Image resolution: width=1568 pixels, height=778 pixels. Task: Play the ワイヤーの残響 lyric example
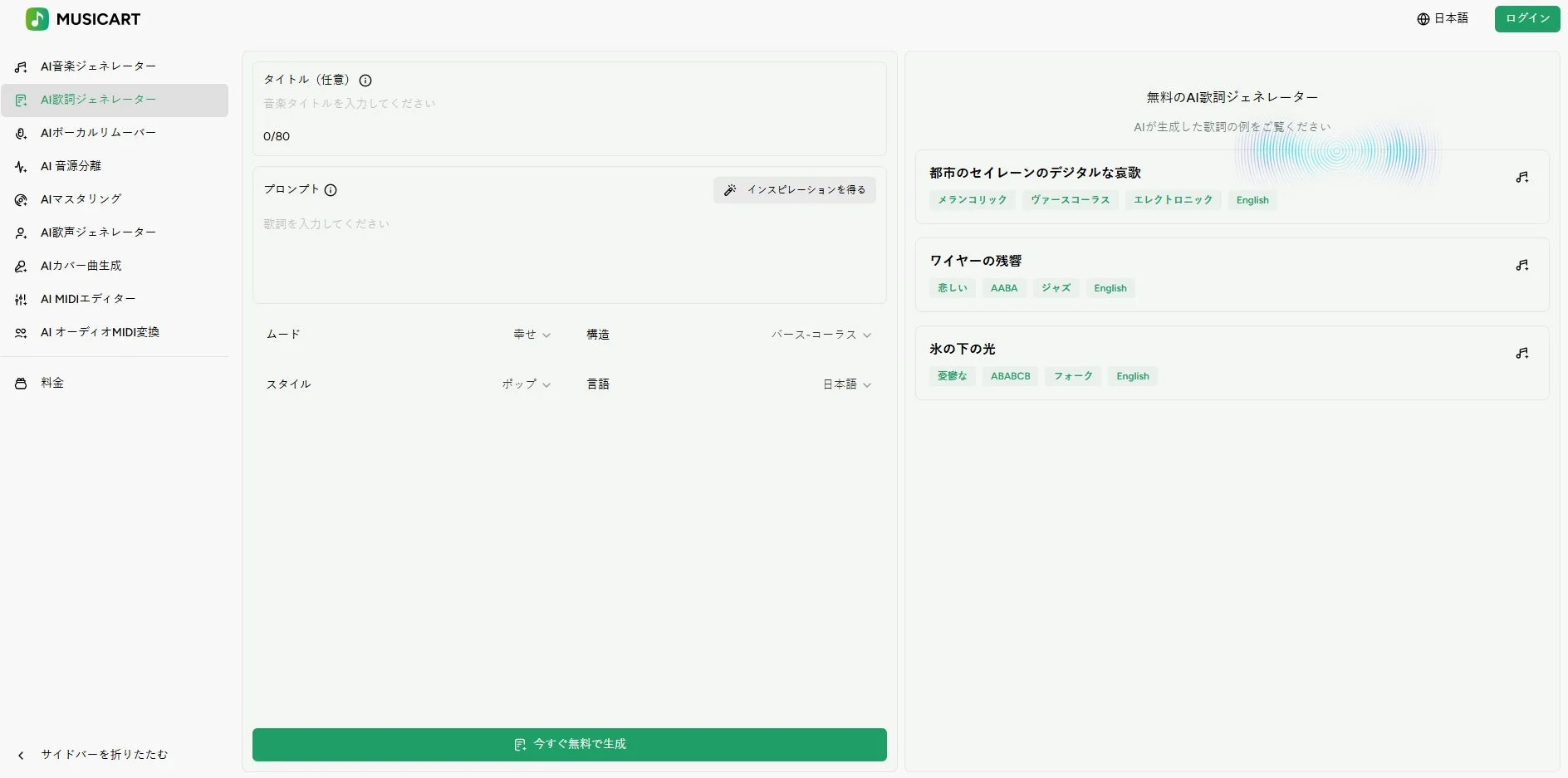point(1522,264)
